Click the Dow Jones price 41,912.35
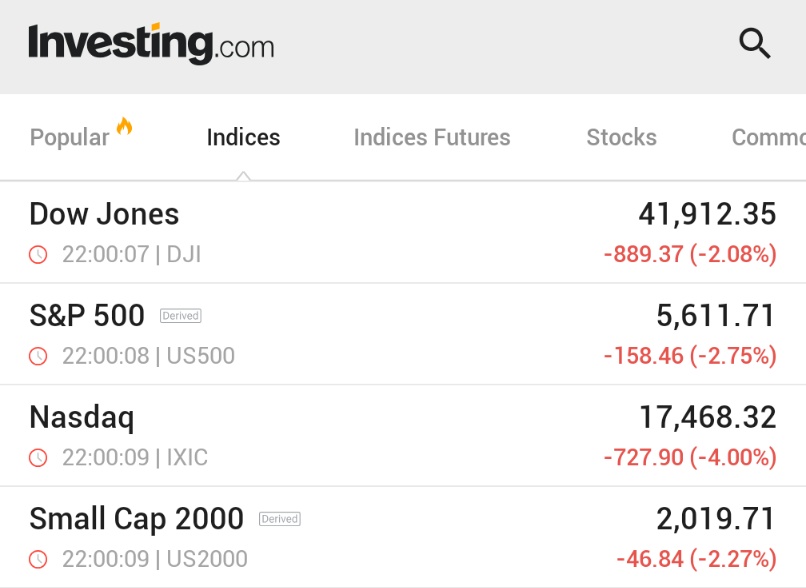Screen dimensions: 806x588 (x=707, y=214)
